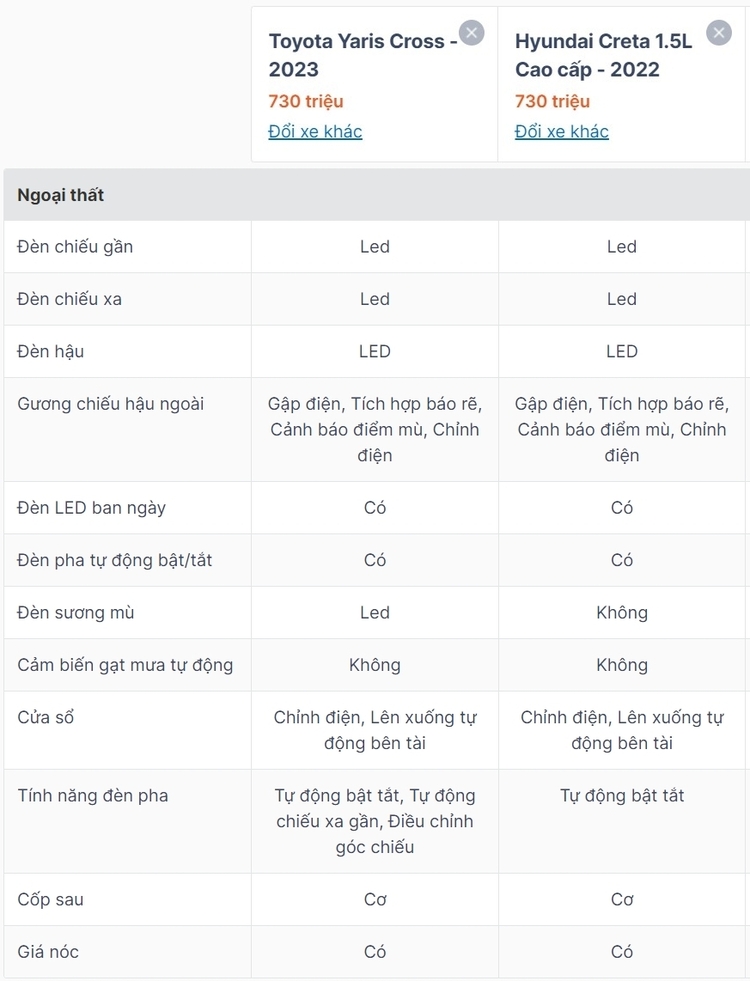
Task: Click the Toyota 730 triệu price
Action: coord(306,101)
